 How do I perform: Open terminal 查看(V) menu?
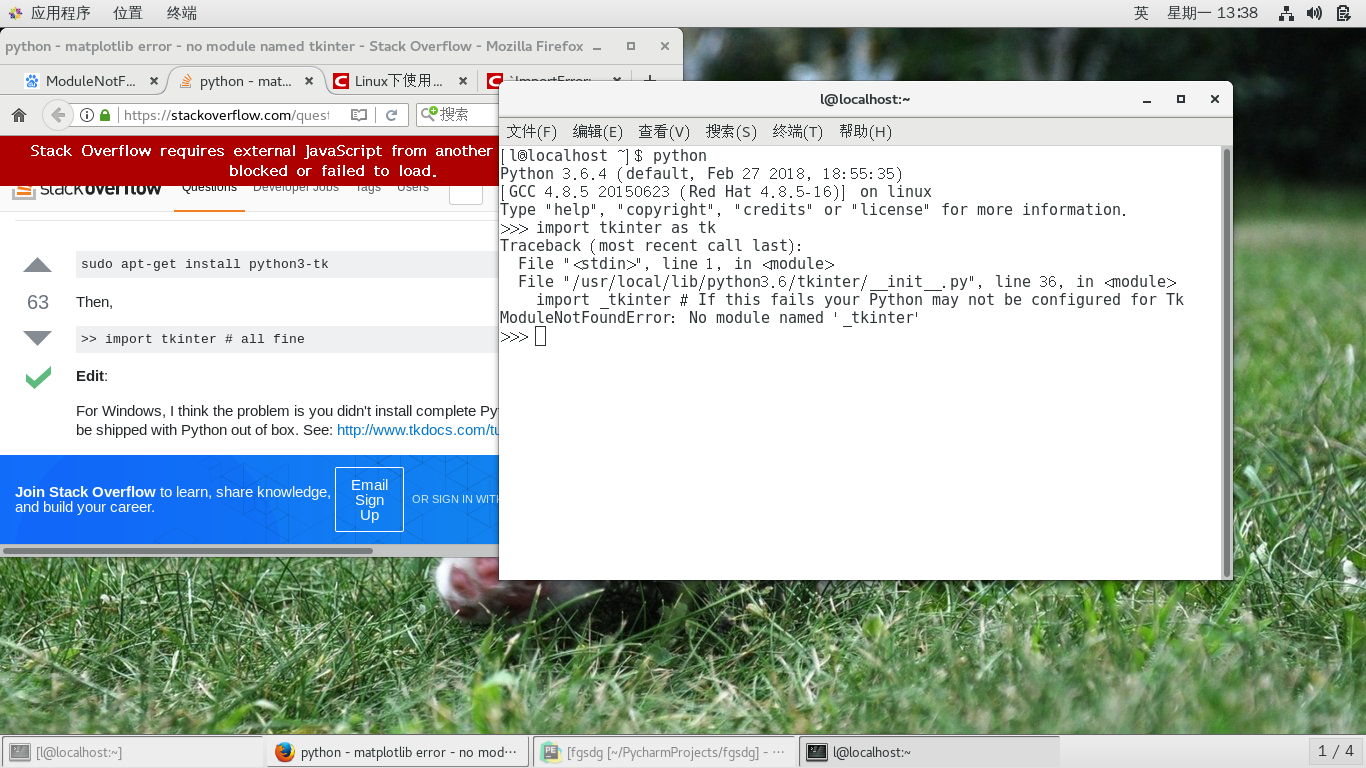pyautogui.click(x=664, y=131)
